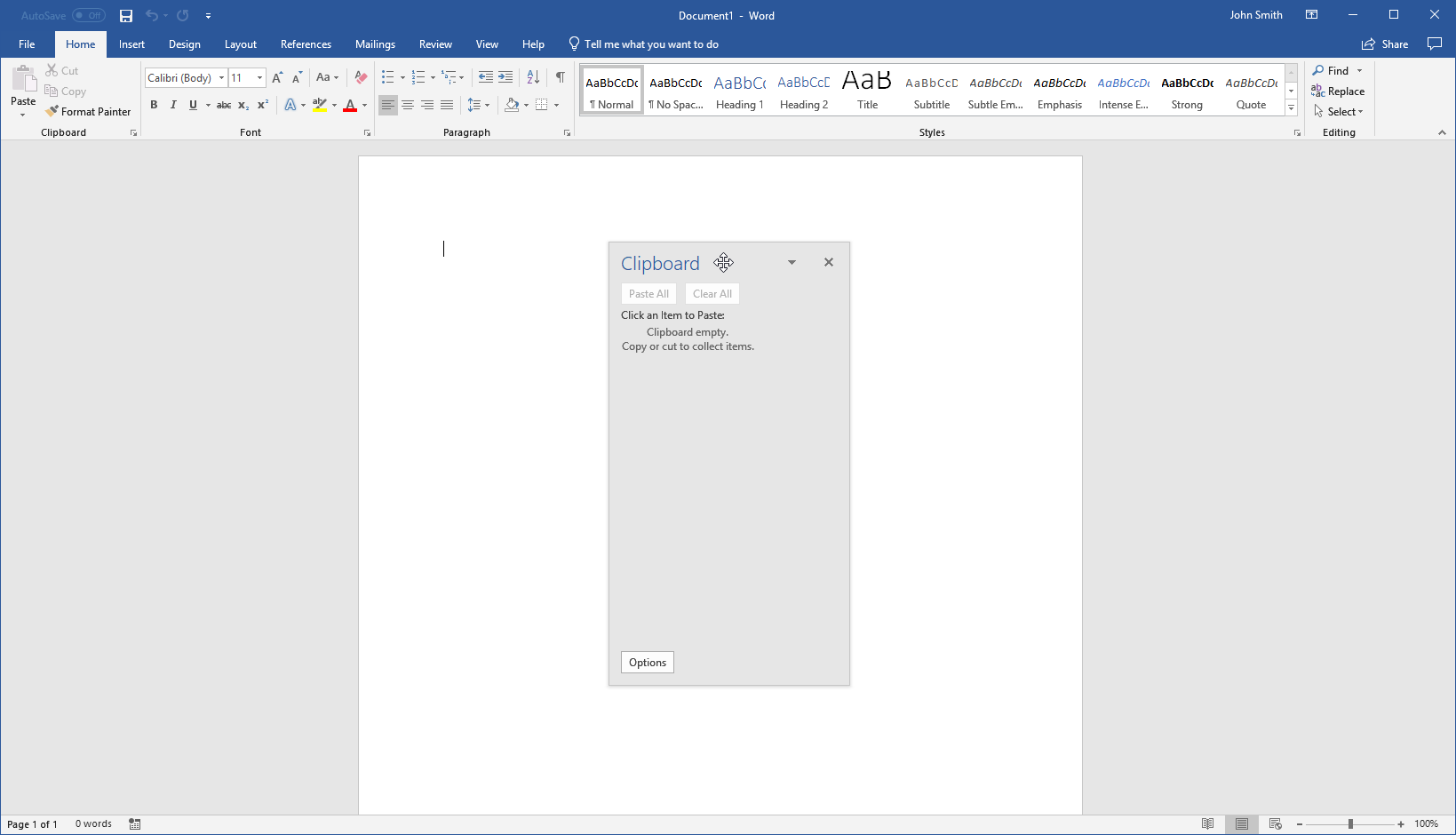Open the Change Case Aa dropdown

point(328,78)
